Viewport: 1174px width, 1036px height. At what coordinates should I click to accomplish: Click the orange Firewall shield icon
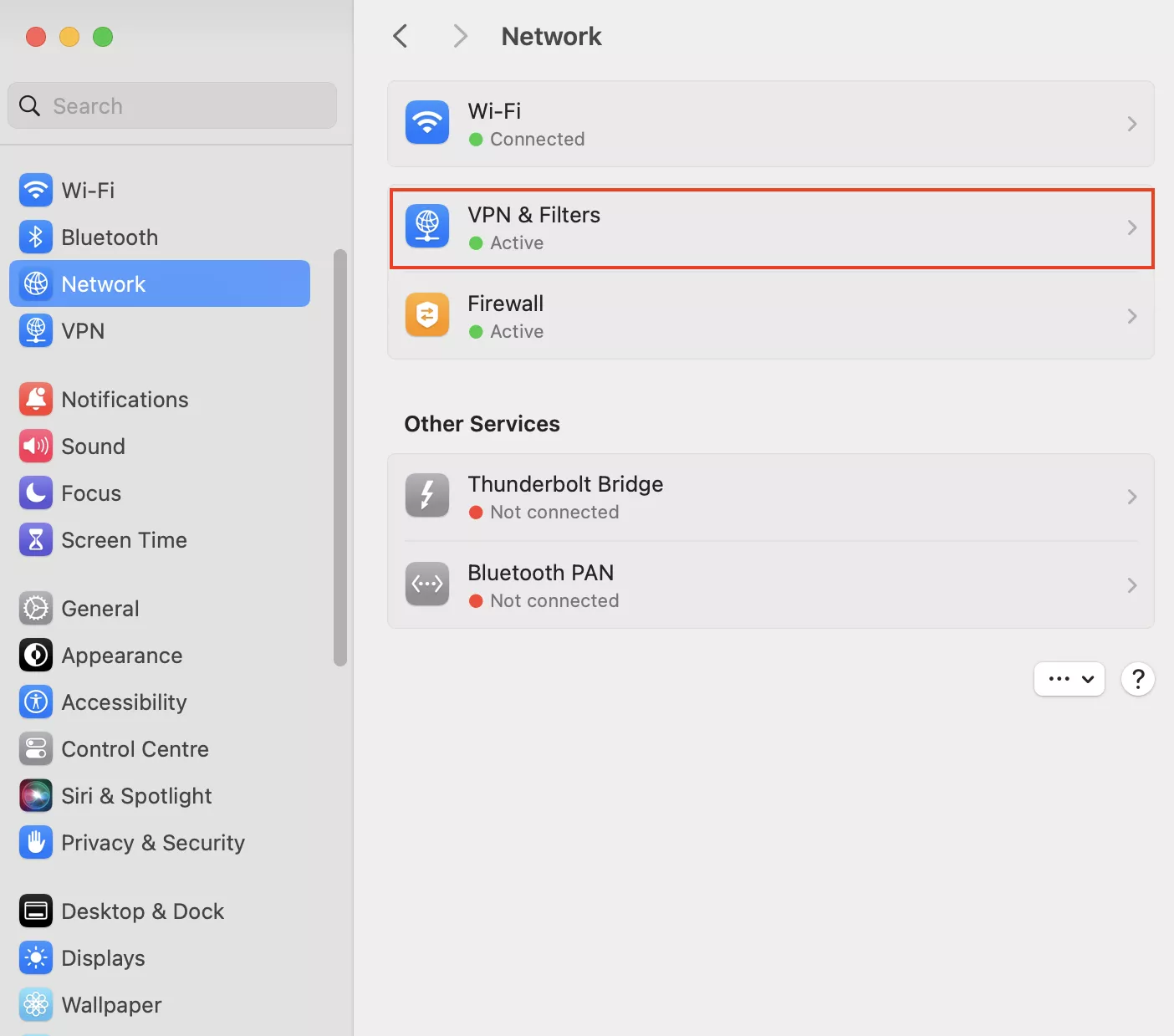427,315
